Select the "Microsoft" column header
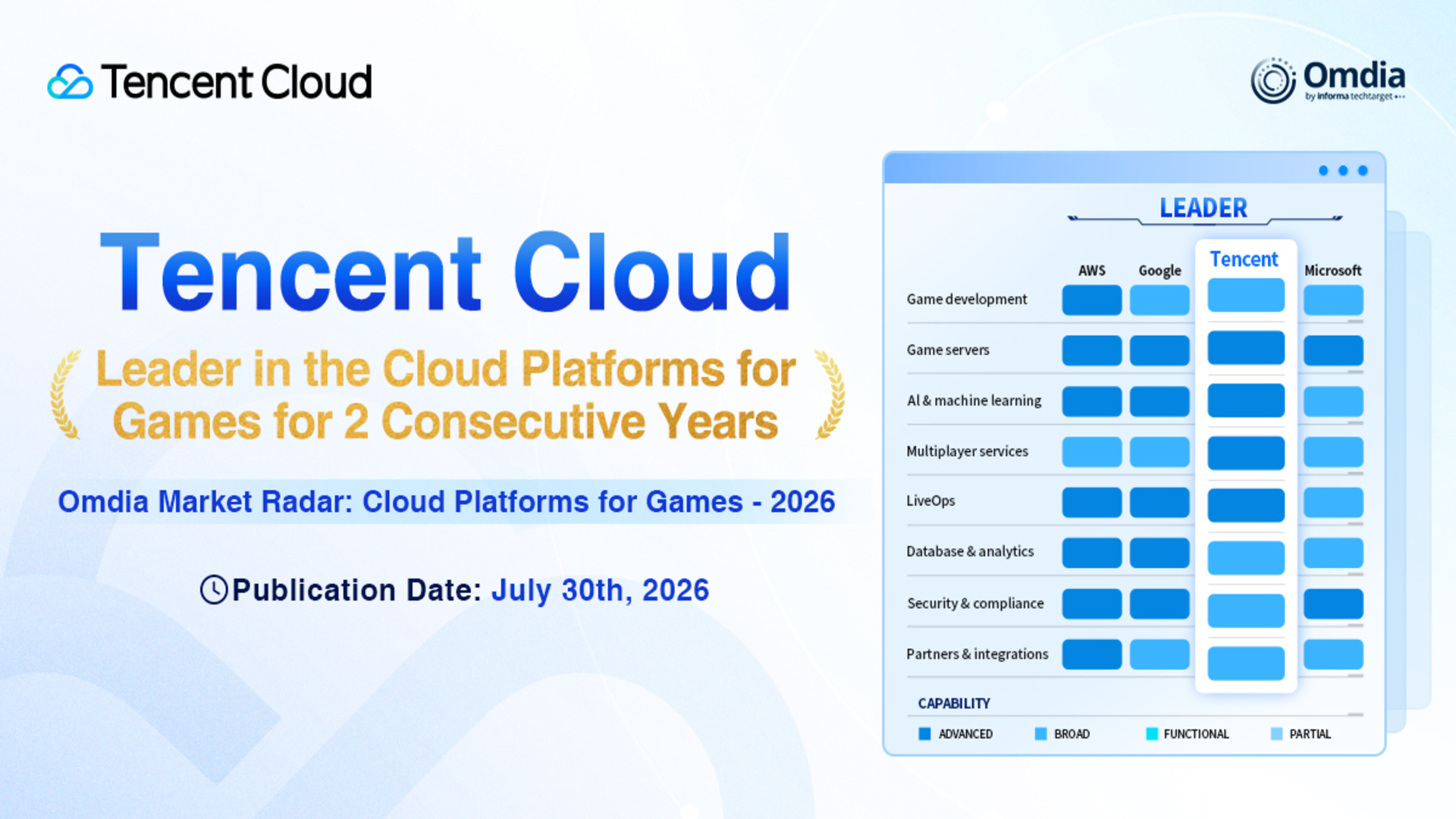The image size is (1456, 819). pyautogui.click(x=1333, y=271)
